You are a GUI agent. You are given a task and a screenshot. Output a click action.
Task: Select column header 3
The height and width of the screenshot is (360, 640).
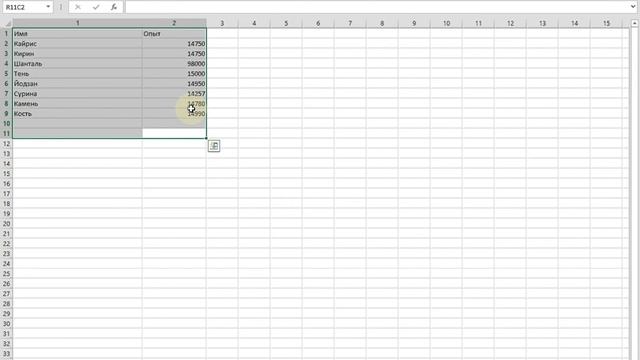point(222,23)
